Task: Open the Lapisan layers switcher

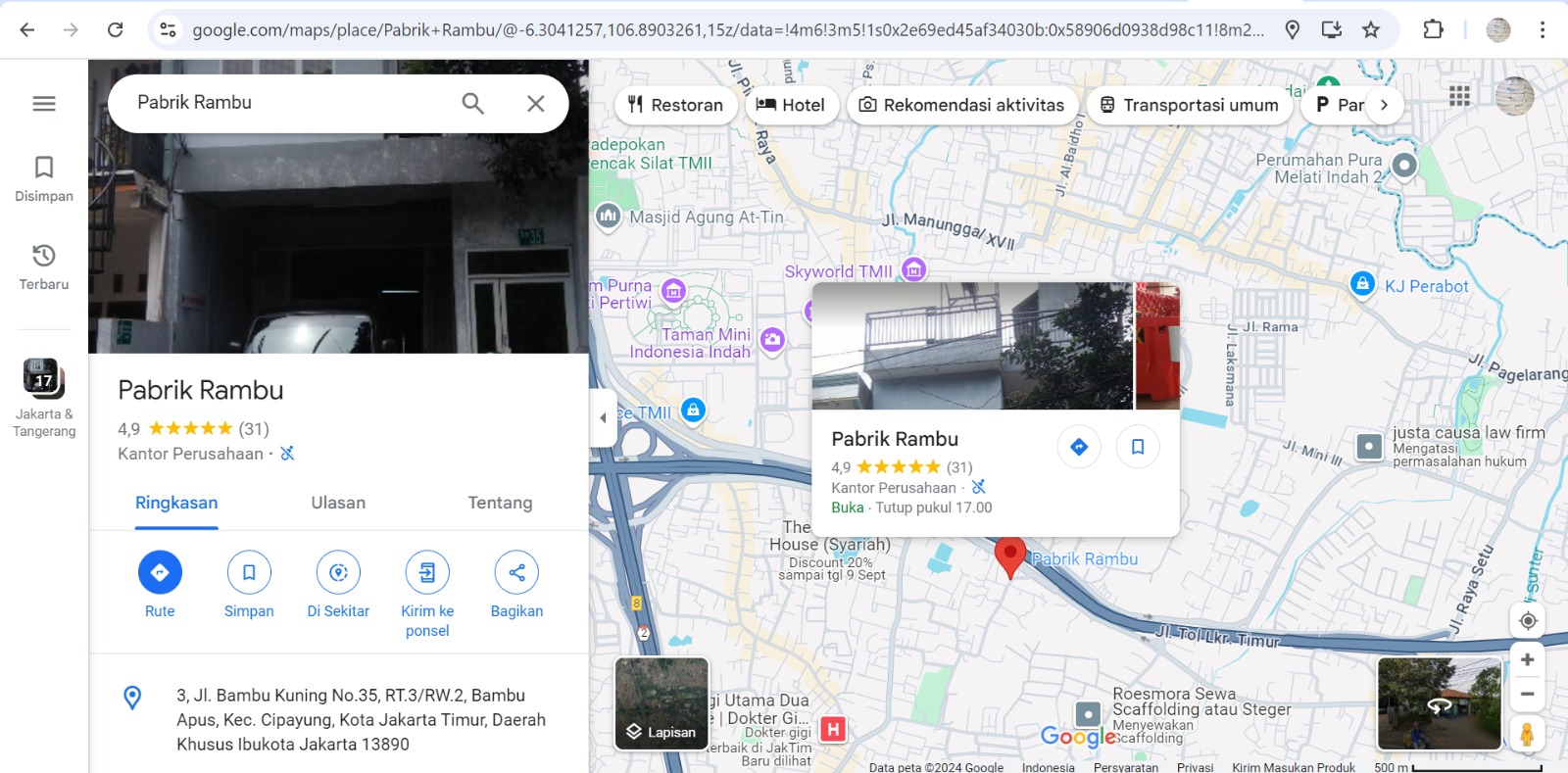Action: (x=661, y=703)
